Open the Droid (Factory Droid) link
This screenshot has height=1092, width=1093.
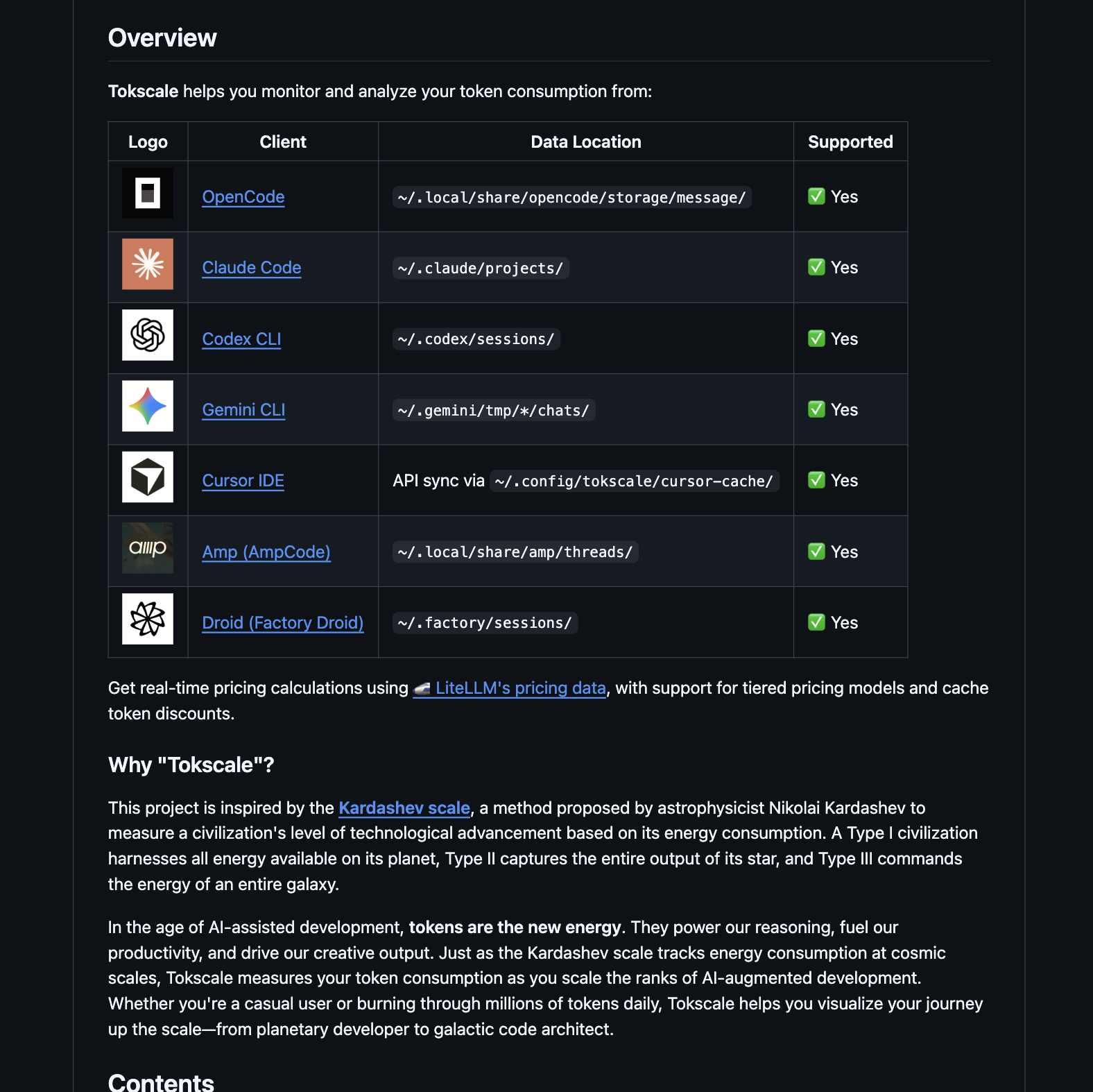283,623
